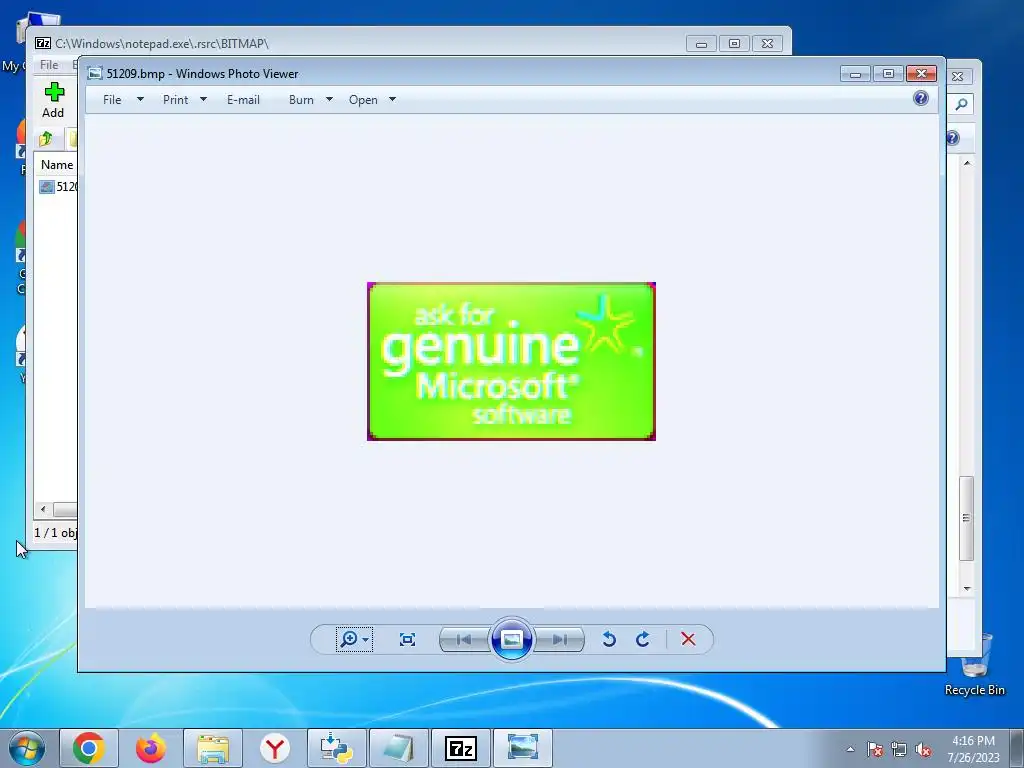Launch Yandex browser from taskbar
Screen dimensions: 1024x768
[275, 748]
